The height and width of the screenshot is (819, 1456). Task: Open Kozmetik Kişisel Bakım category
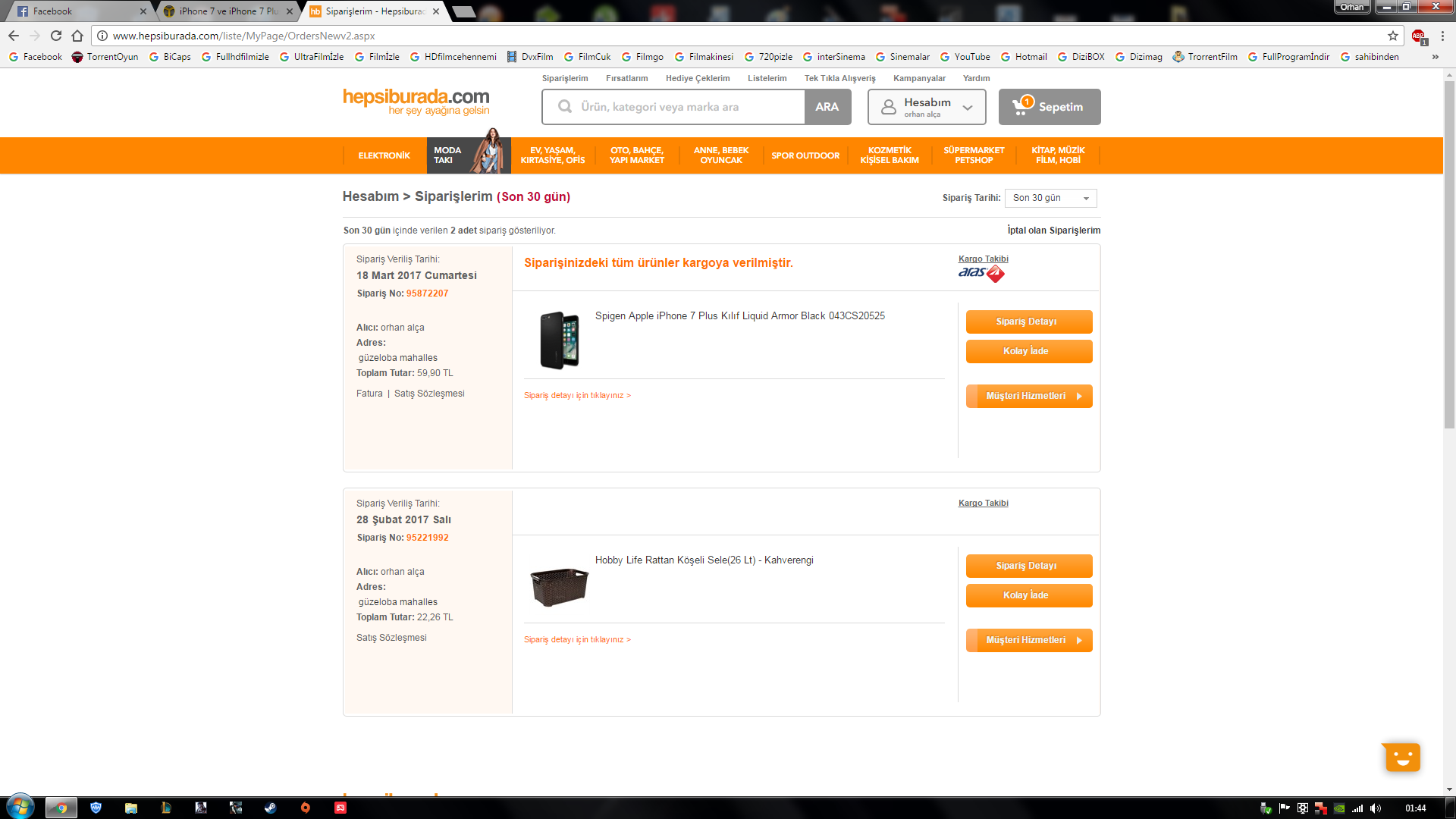coord(890,155)
